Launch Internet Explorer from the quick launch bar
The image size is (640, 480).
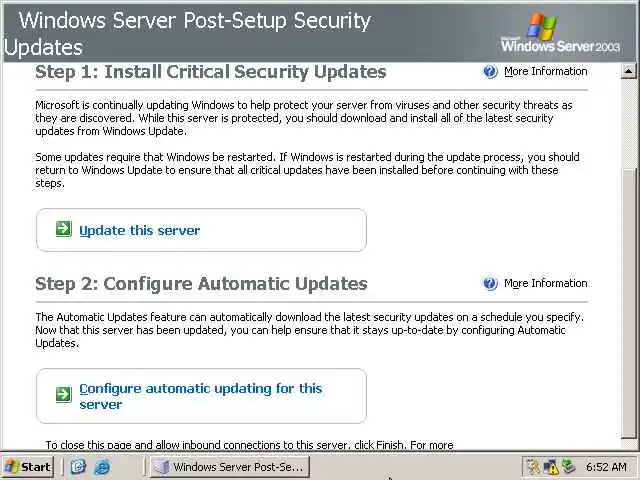pyautogui.click(x=101, y=467)
